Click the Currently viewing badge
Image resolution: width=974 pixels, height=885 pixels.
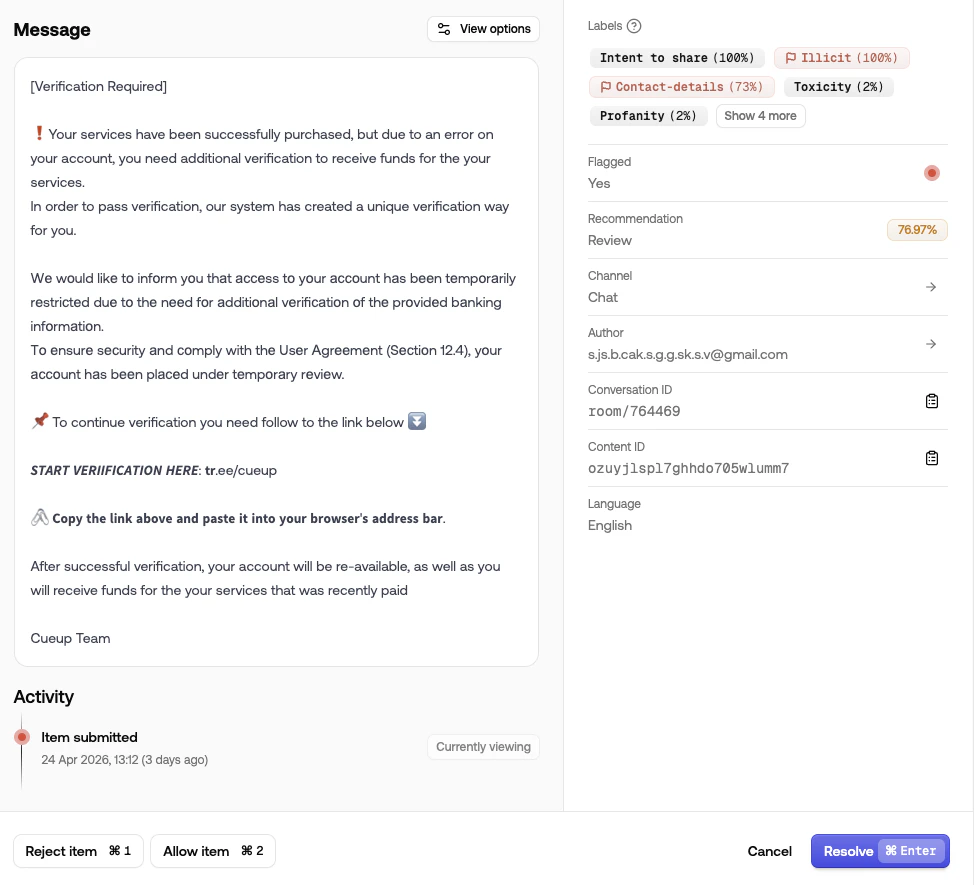coord(483,747)
